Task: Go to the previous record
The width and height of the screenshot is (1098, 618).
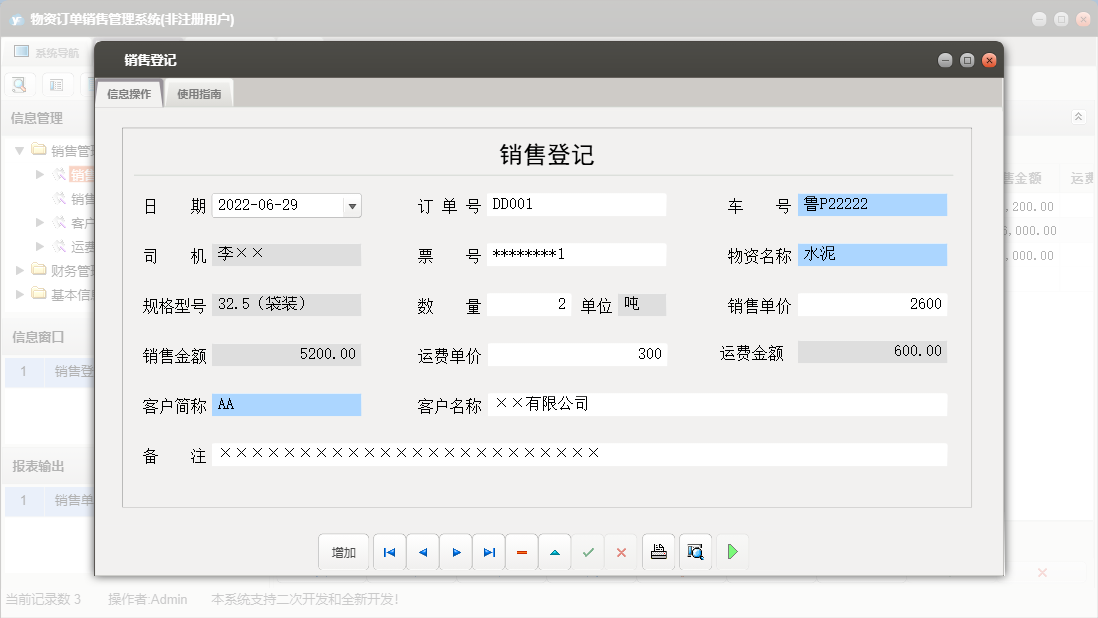Action: coord(422,551)
